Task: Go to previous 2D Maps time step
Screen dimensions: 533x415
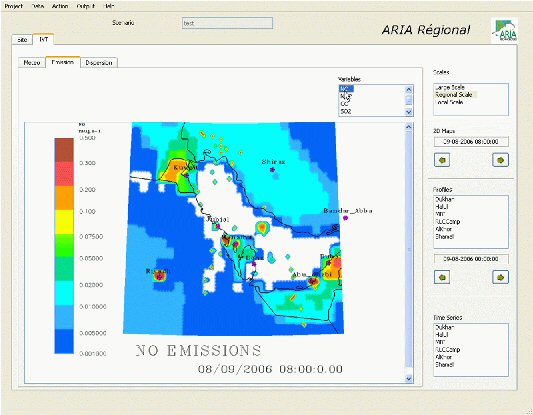Action: click(442, 160)
